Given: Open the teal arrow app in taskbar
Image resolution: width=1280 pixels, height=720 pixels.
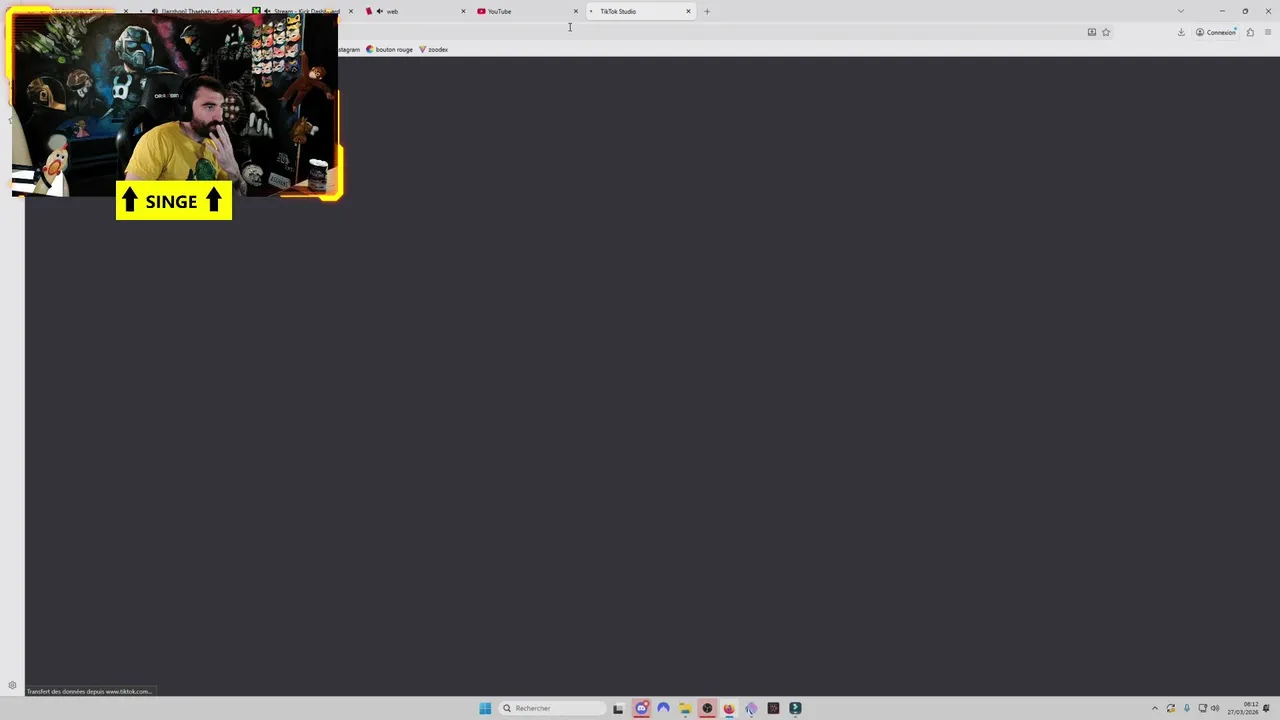Looking at the screenshot, I should (x=795, y=708).
